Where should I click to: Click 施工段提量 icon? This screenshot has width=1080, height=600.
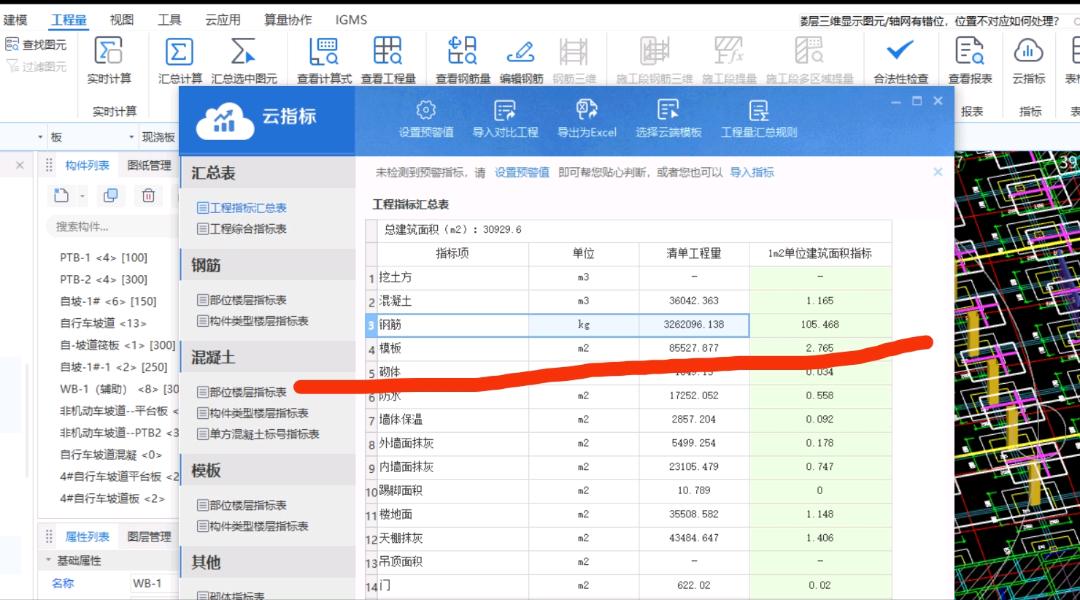(728, 52)
